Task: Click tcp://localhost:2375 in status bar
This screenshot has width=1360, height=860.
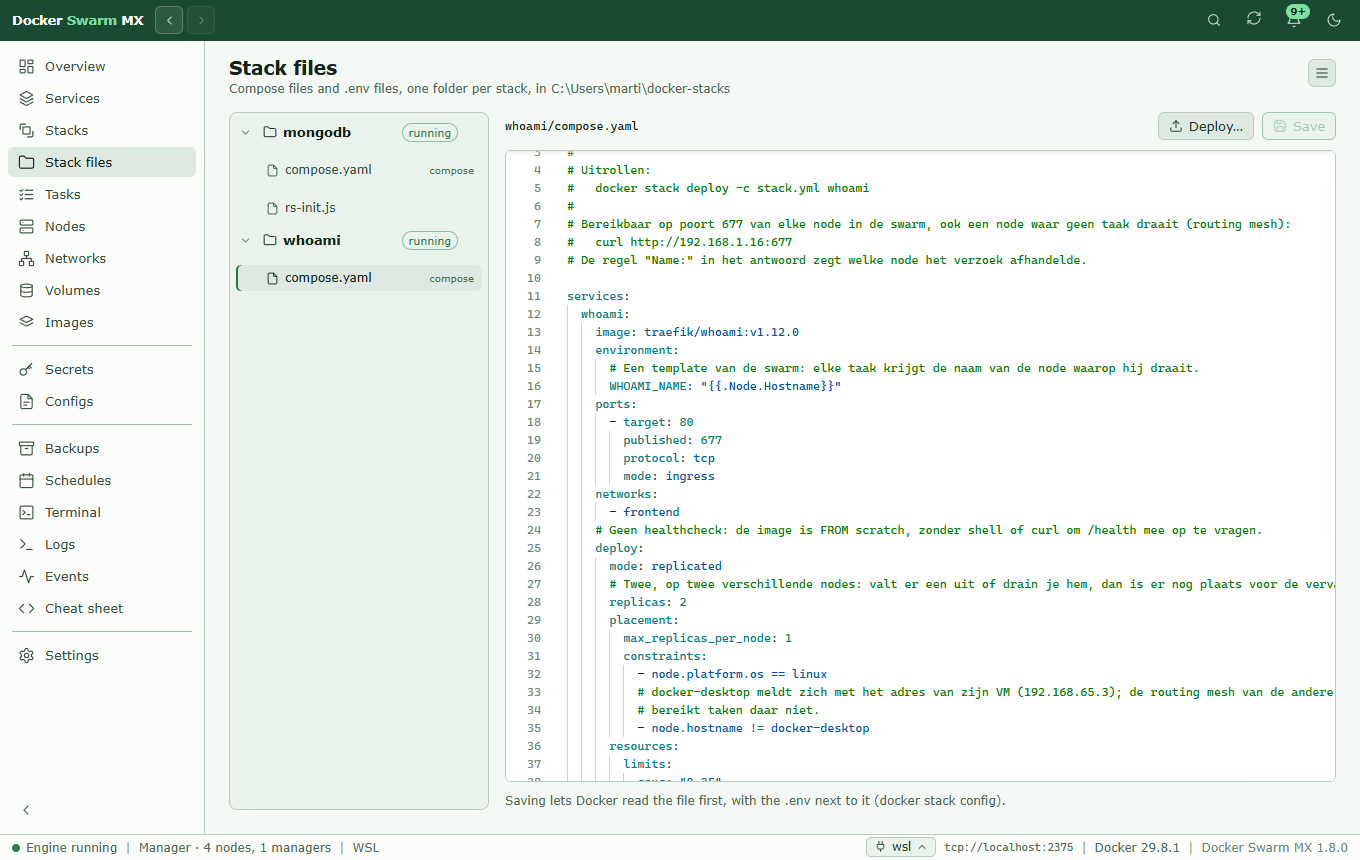Action: (1008, 847)
